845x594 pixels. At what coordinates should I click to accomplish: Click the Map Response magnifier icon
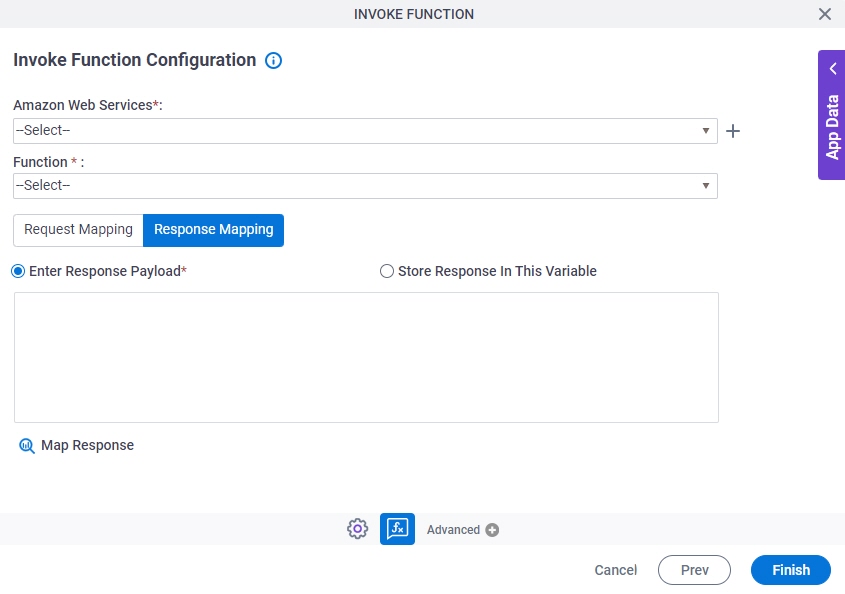tap(27, 445)
